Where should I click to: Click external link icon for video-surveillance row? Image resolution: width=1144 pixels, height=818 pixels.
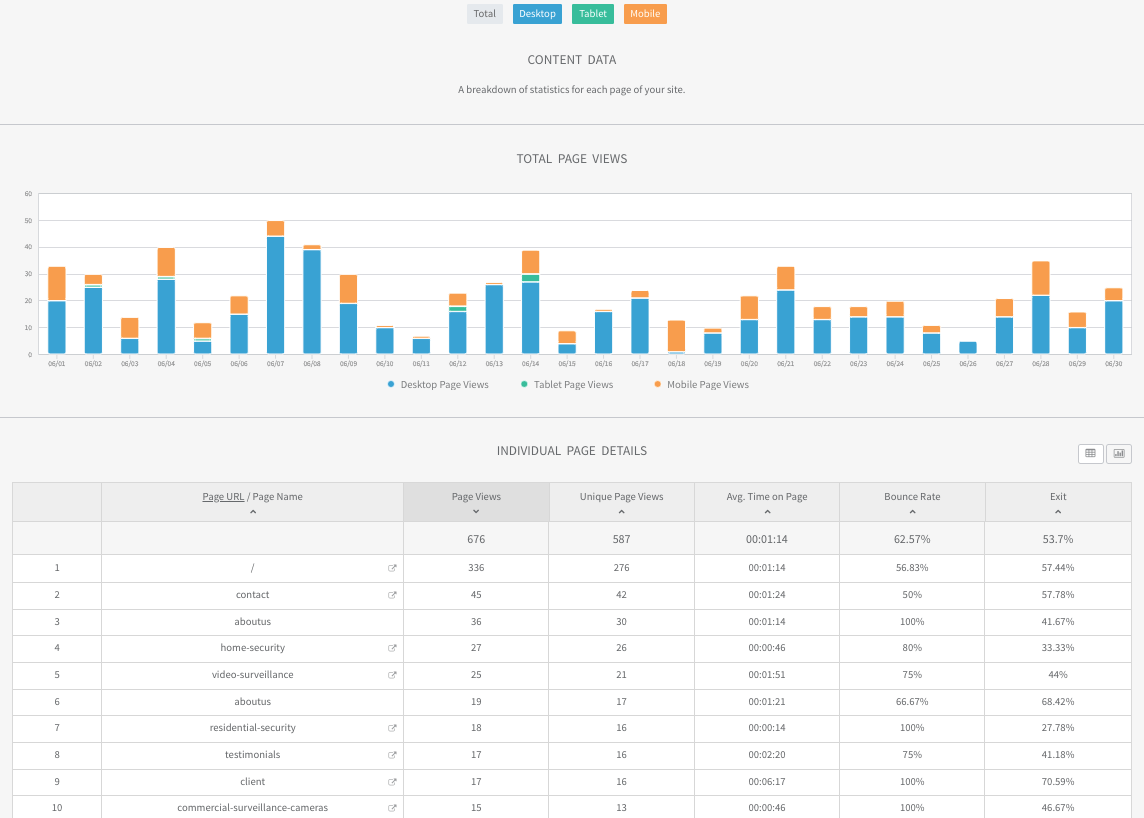[392, 675]
